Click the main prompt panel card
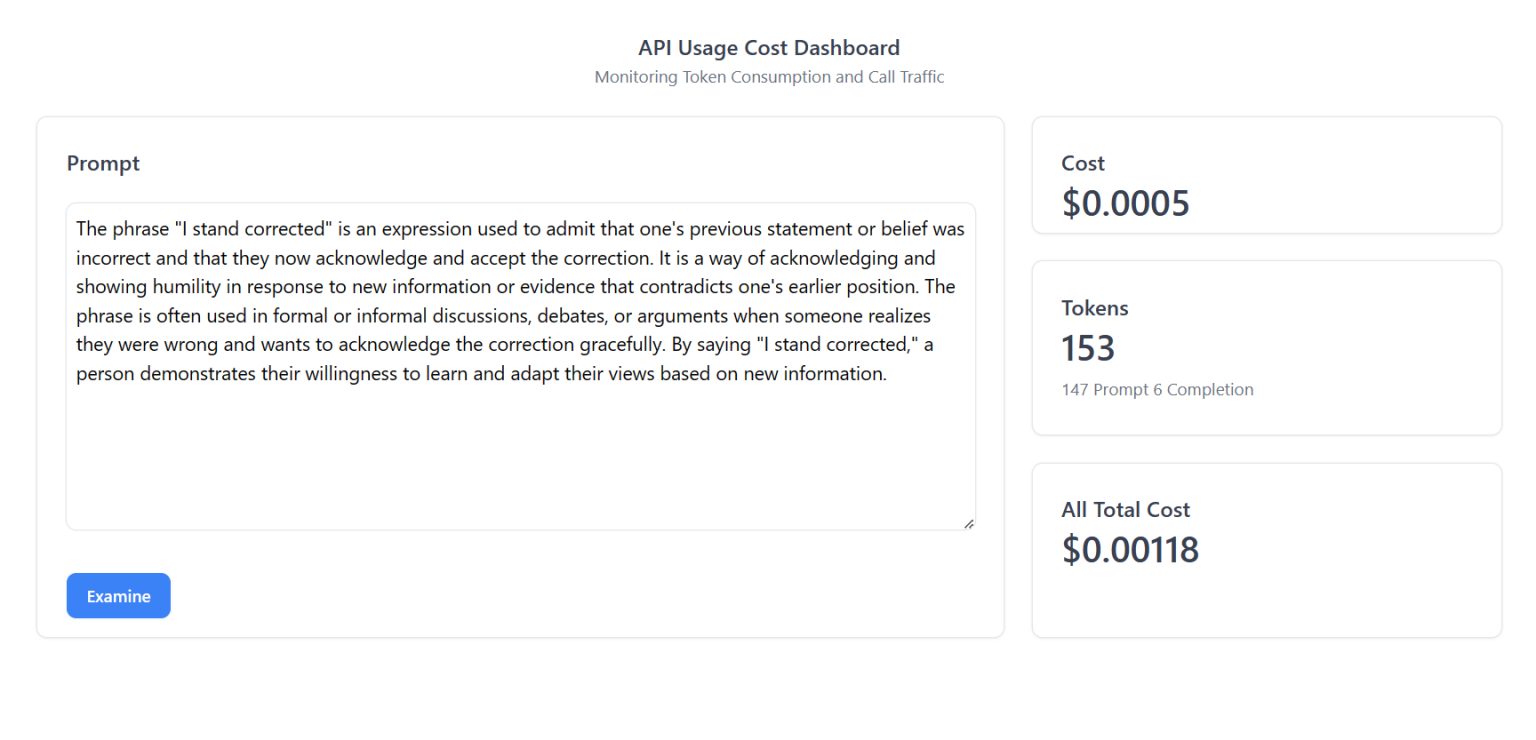 (520, 620)
